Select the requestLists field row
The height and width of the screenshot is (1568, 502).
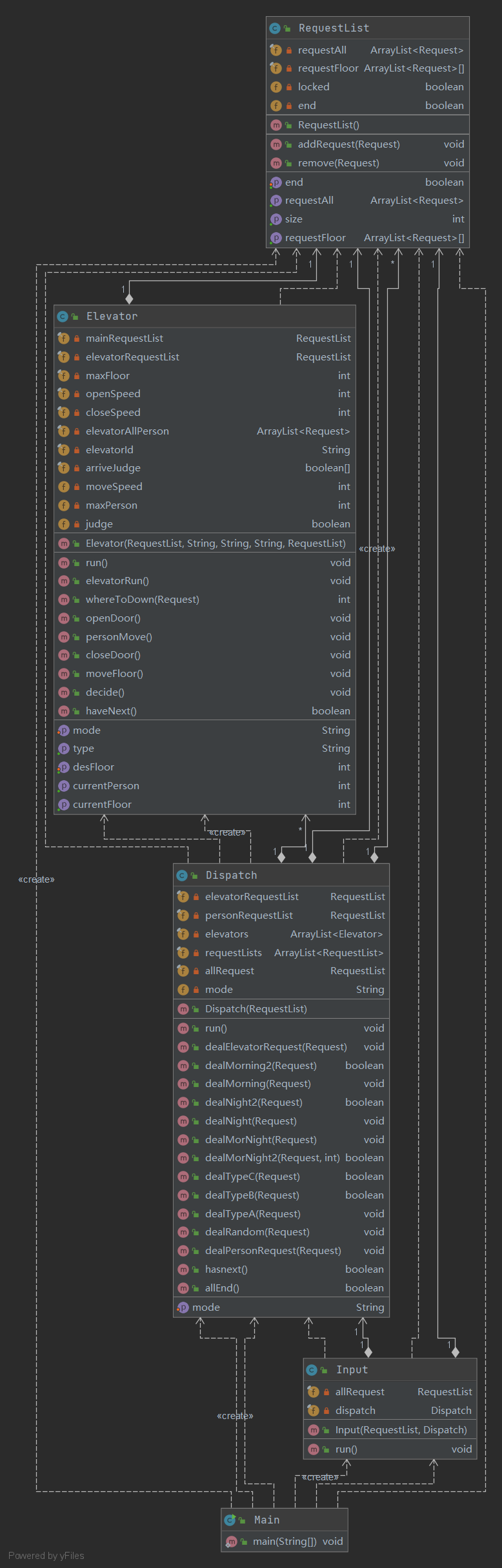tap(281, 953)
